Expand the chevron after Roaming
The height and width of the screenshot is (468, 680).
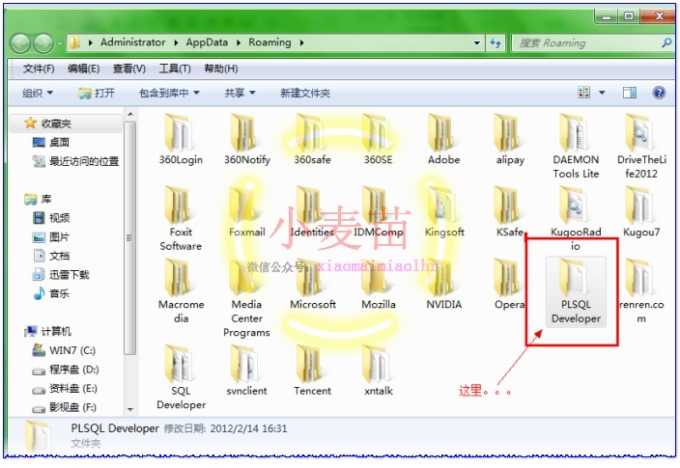pyautogui.click(x=301, y=43)
